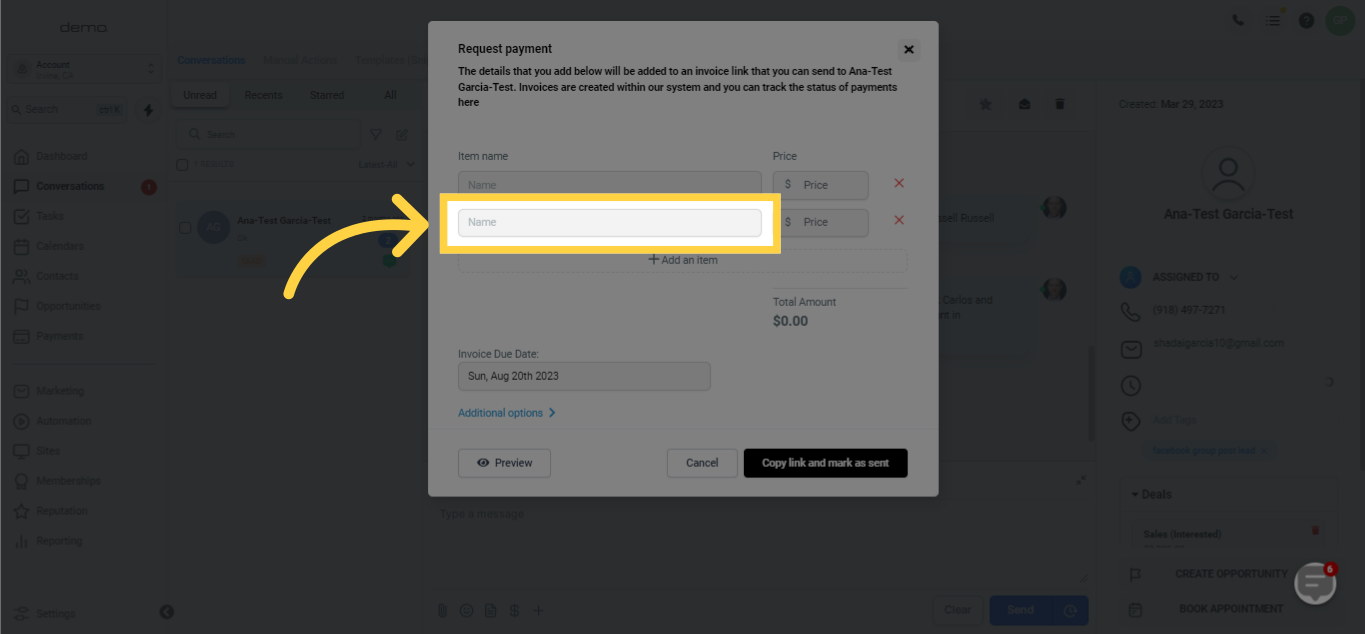Open the help question mark icon
Screen dimensions: 1365x634
1306,20
